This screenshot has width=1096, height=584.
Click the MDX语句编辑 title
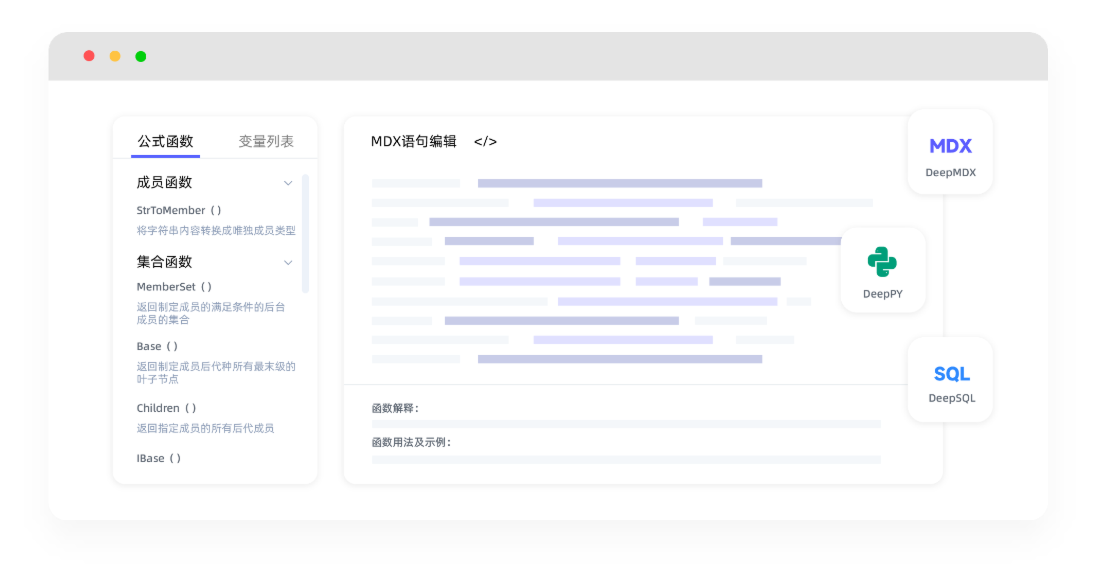pyautogui.click(x=413, y=142)
